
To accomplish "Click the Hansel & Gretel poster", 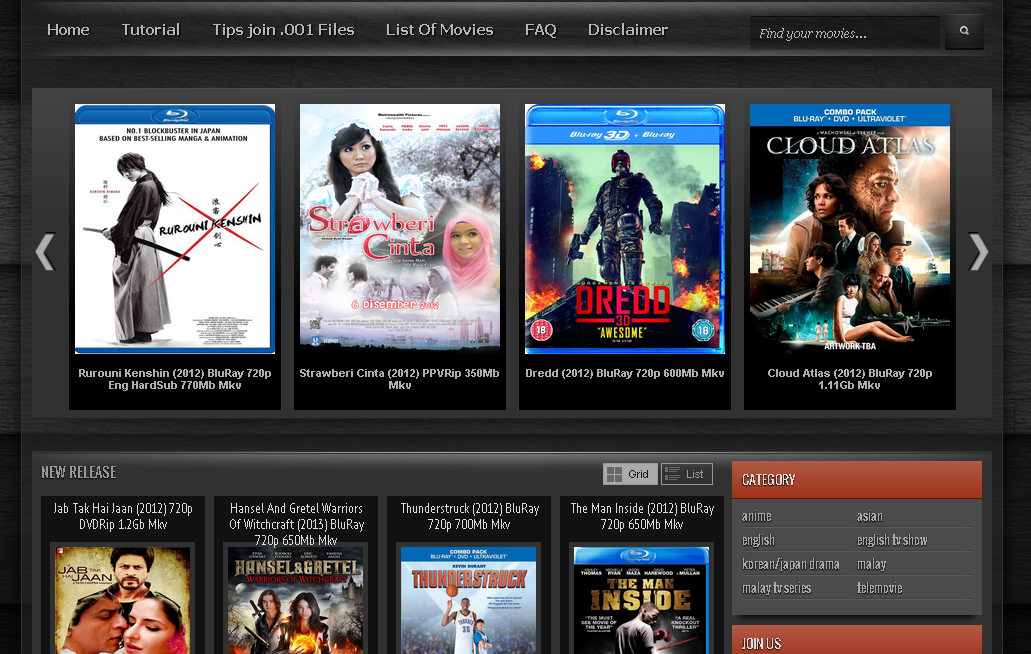I will coord(296,600).
